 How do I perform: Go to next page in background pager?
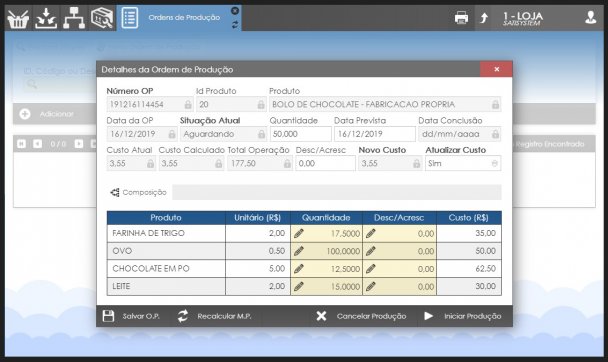(x=79, y=144)
